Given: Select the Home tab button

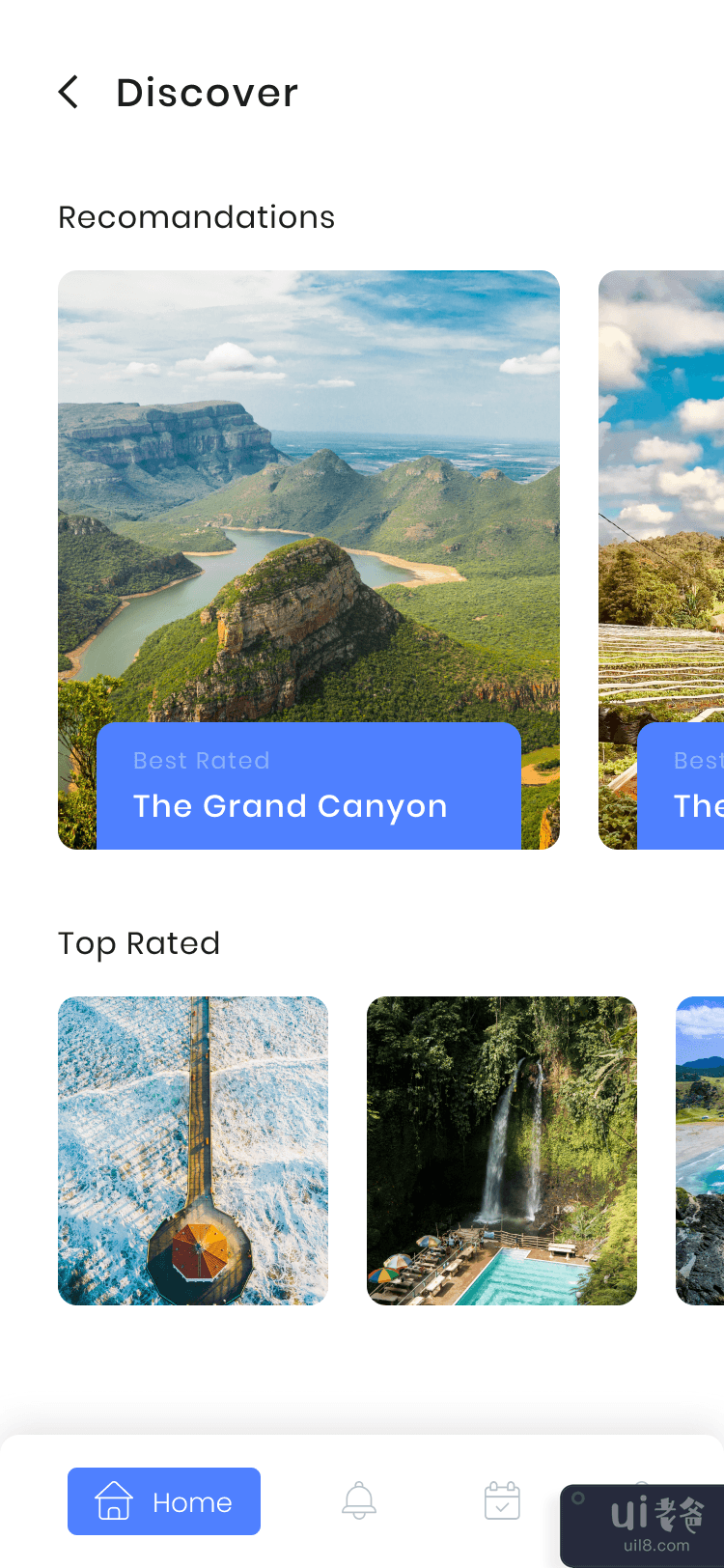Looking at the screenshot, I should coord(164,1501).
